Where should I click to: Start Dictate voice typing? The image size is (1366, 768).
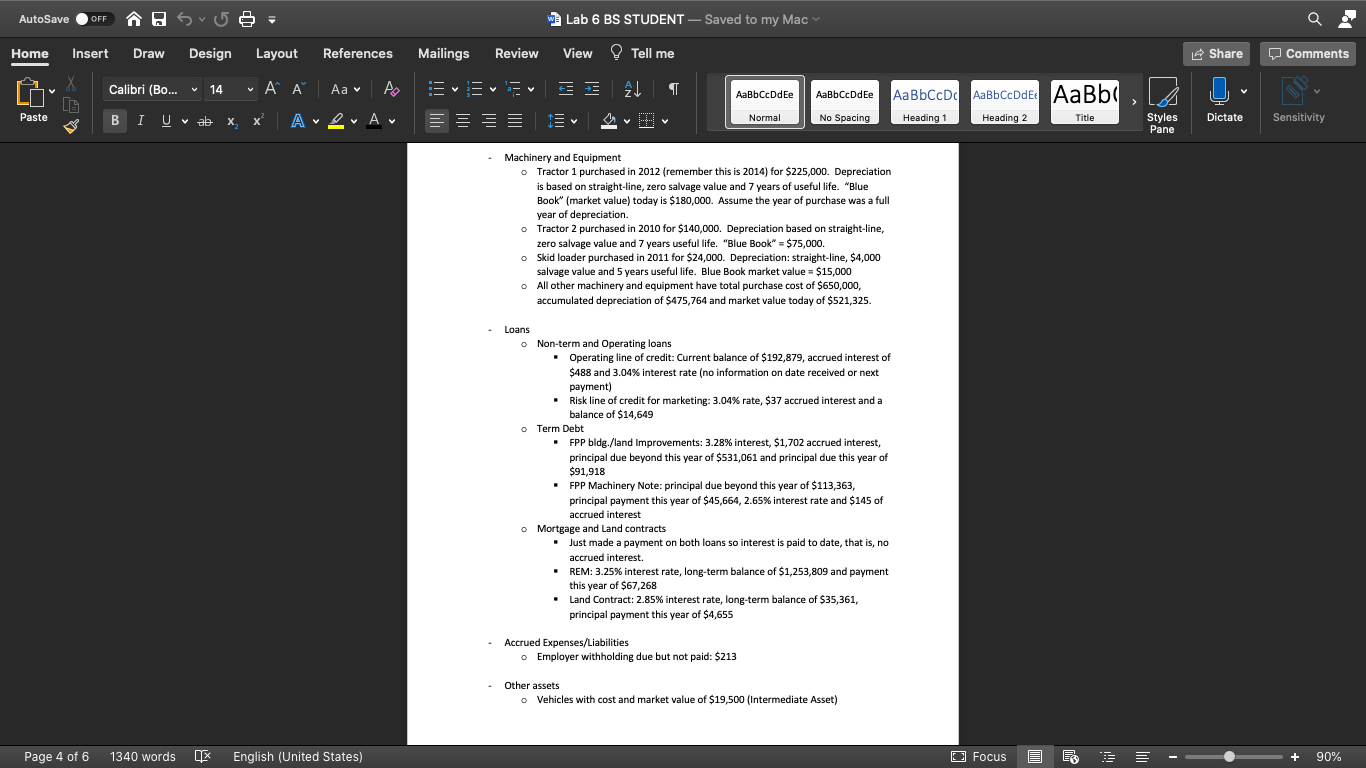pyautogui.click(x=1224, y=100)
